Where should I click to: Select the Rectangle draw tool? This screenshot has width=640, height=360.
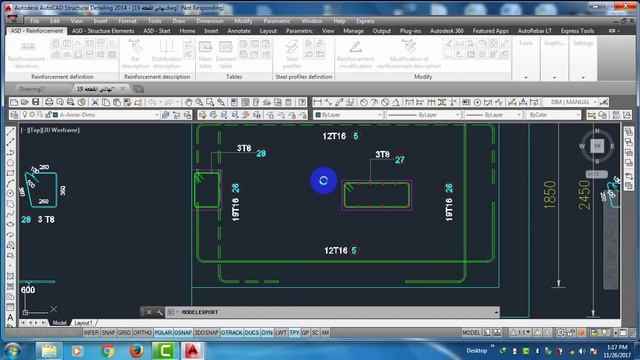[10, 173]
